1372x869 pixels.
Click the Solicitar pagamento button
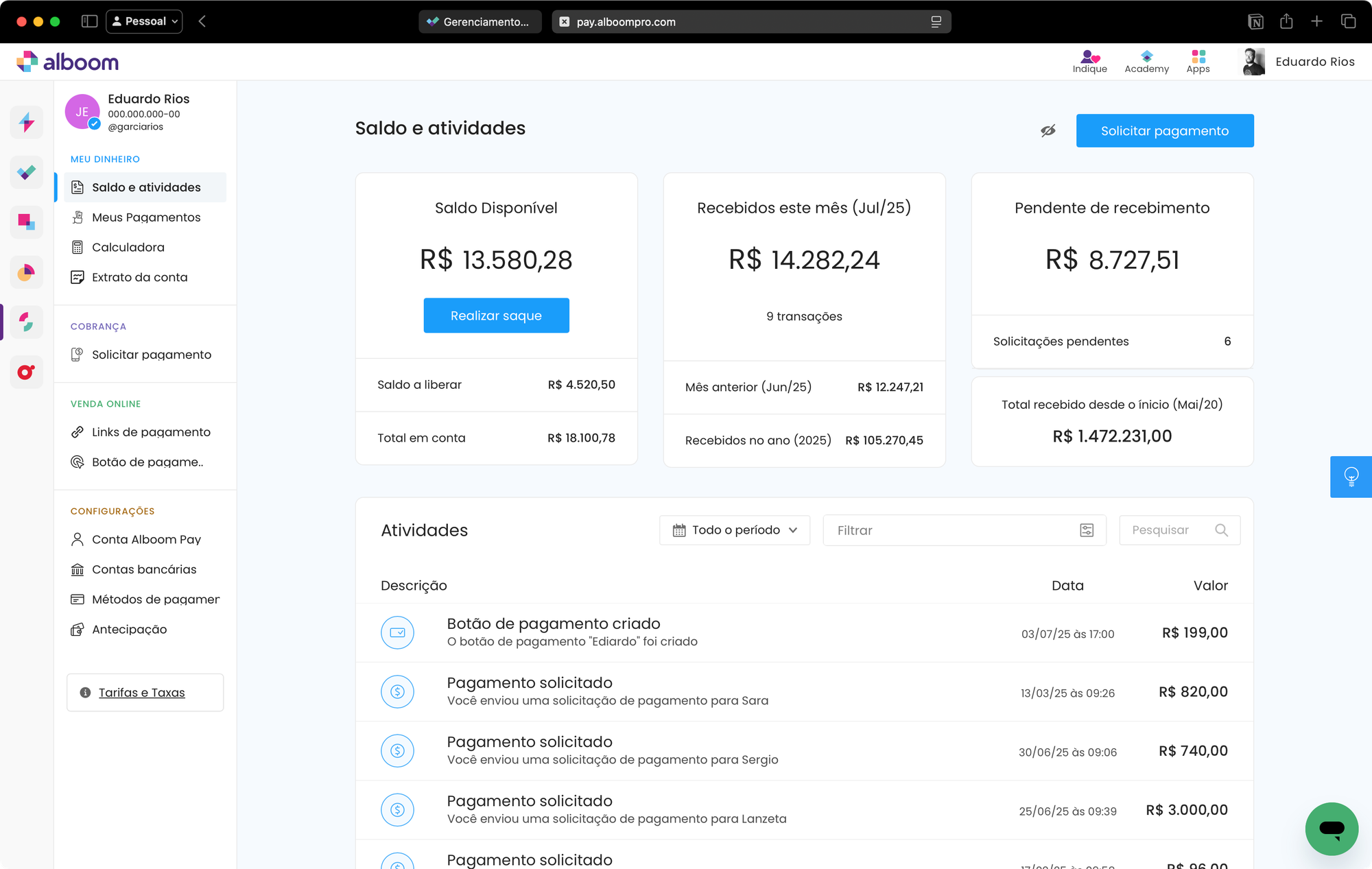1165,130
